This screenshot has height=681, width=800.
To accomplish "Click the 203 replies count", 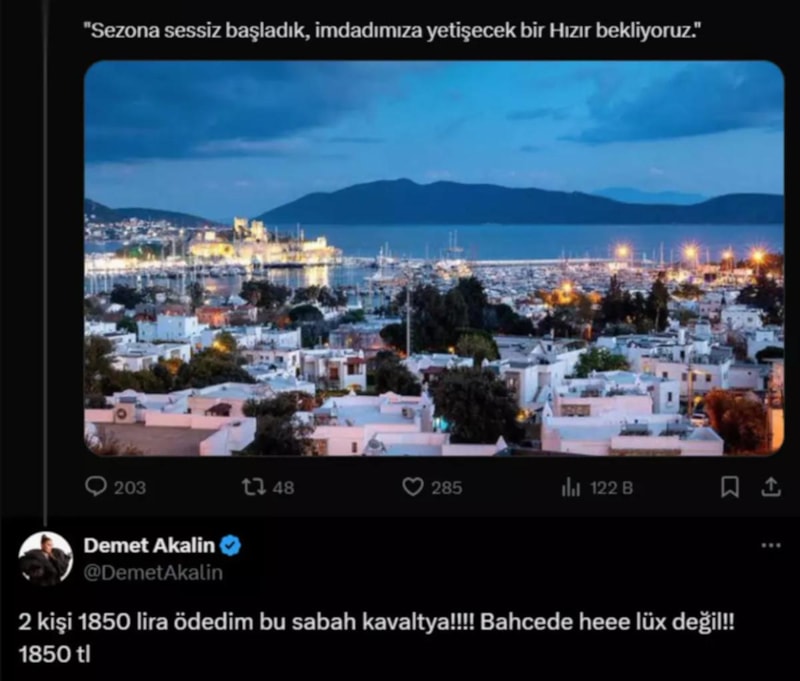I will [x=130, y=488].
